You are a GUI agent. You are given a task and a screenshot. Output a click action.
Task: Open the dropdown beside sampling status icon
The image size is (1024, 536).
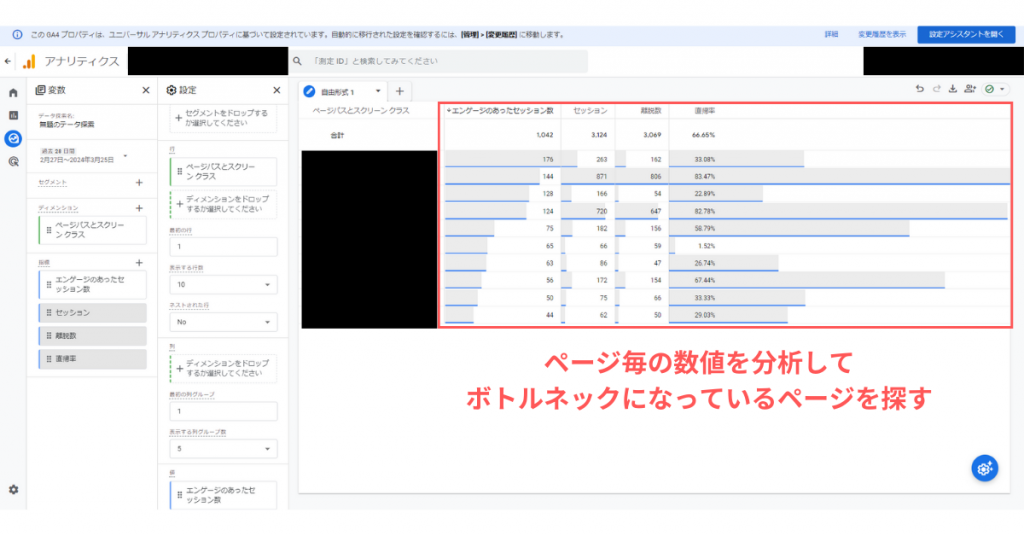1002,89
